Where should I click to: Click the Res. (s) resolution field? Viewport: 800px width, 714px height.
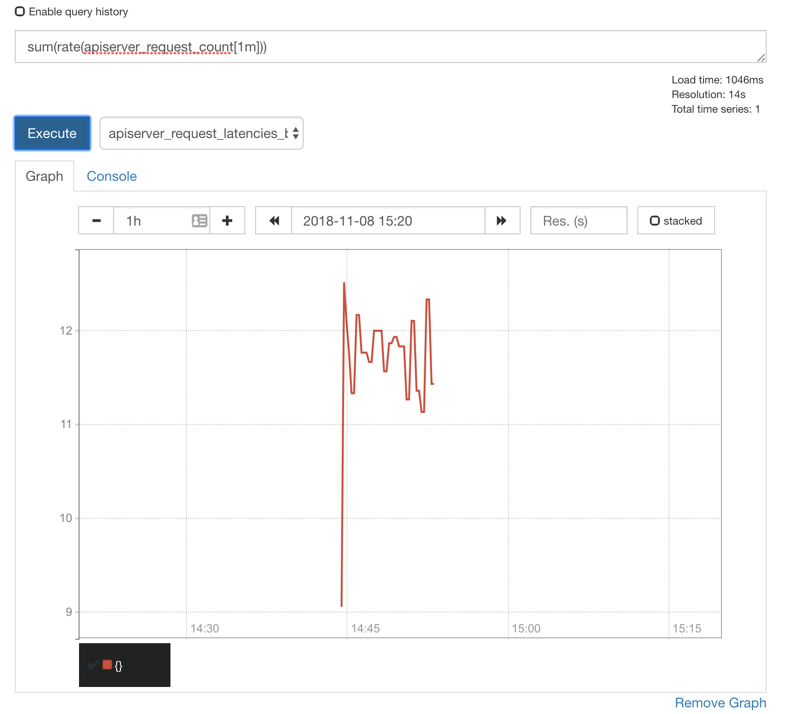[x=579, y=220]
